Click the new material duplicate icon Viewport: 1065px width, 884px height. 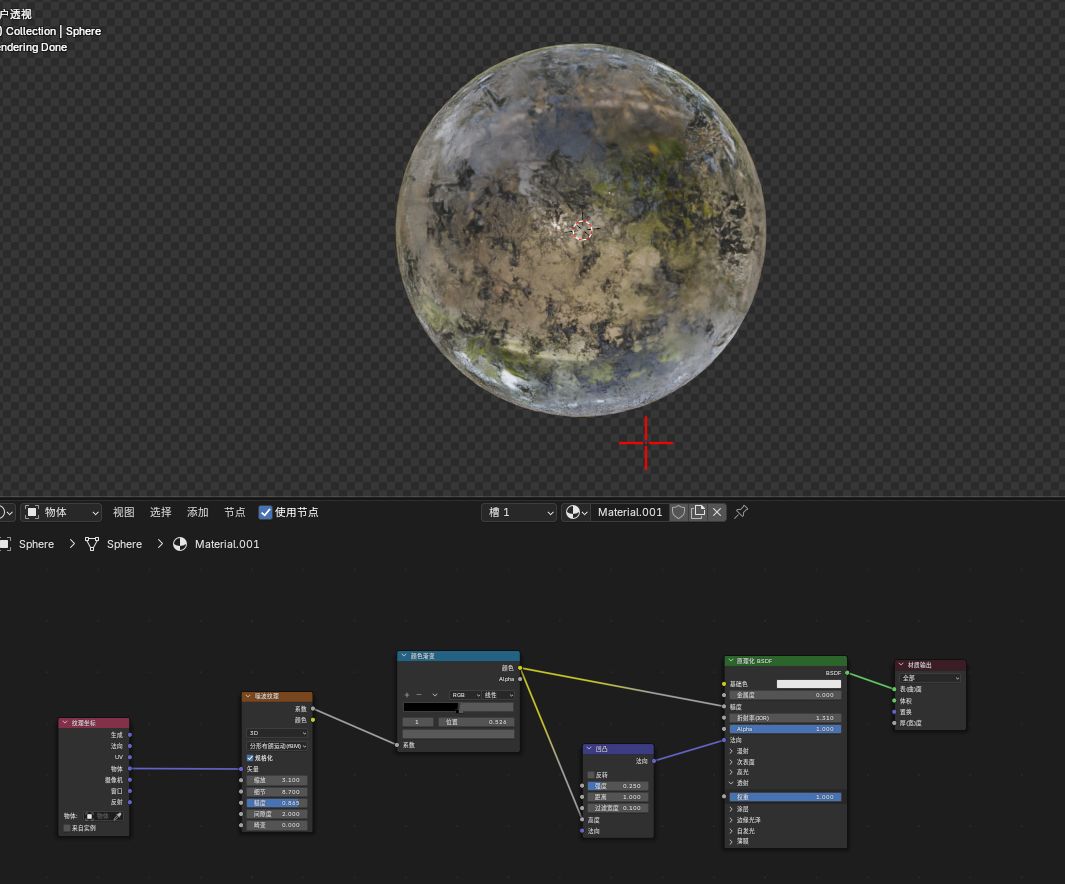tap(698, 512)
